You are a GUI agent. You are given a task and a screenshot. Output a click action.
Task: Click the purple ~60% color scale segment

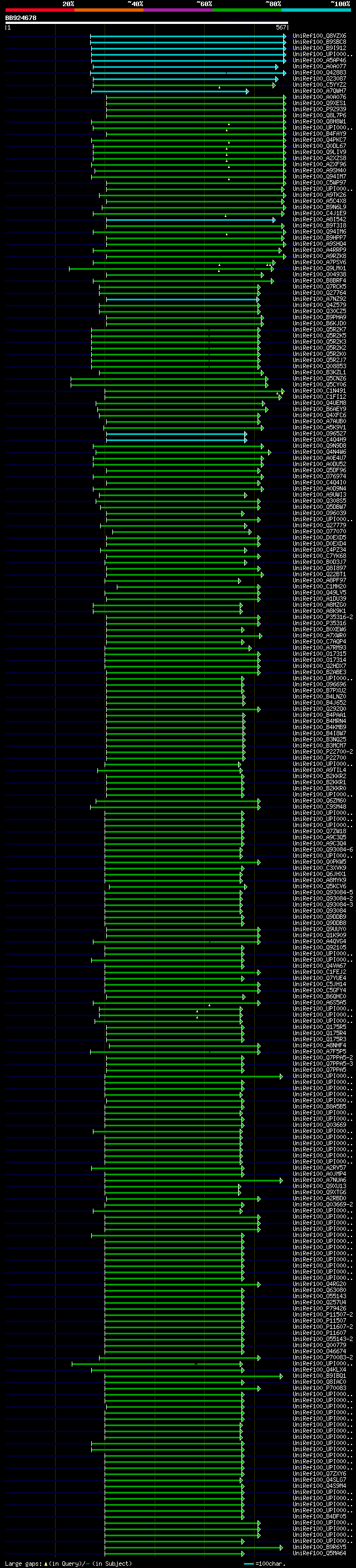[x=177, y=11]
